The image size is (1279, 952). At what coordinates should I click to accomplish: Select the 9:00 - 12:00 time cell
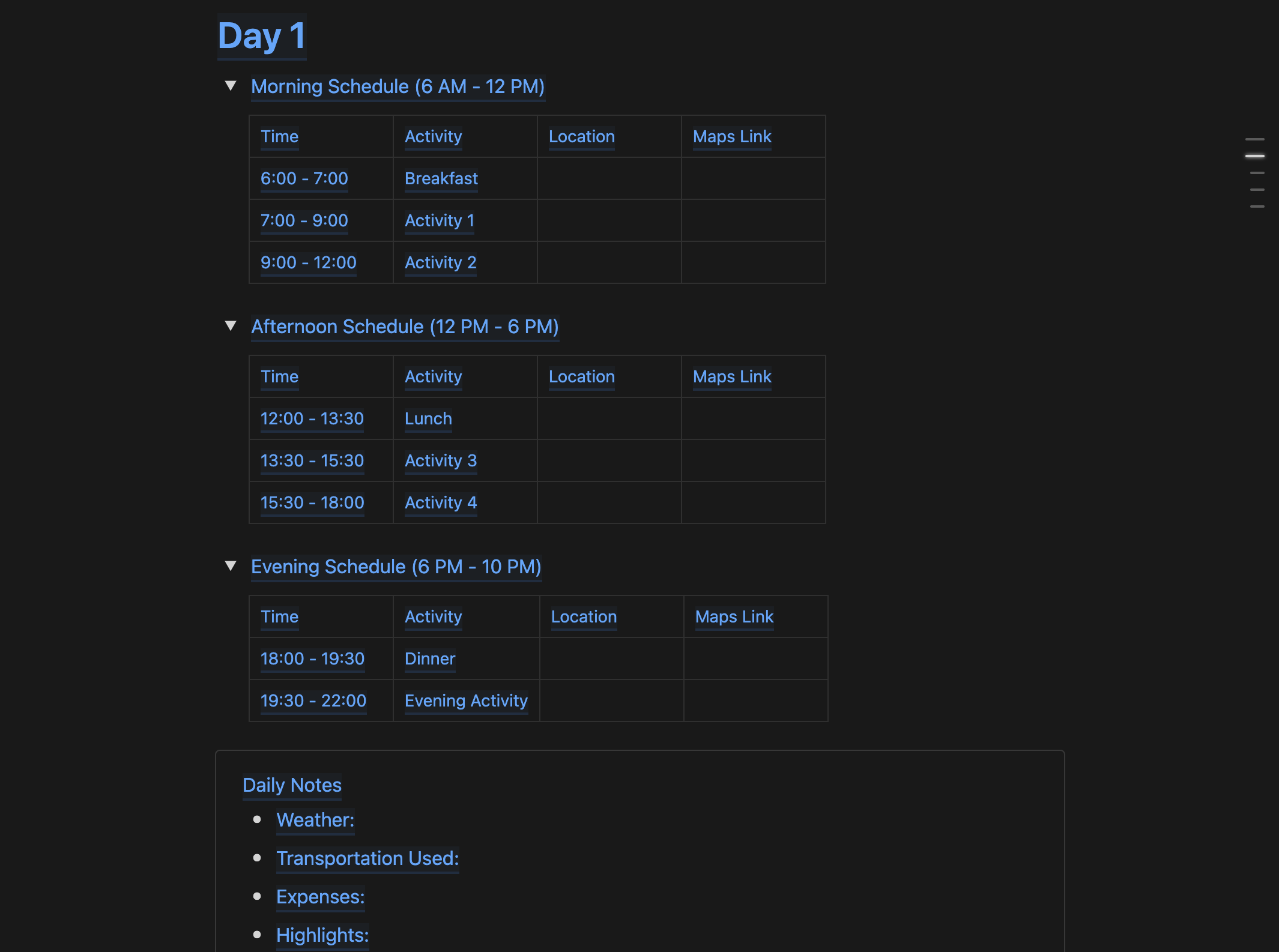click(308, 263)
